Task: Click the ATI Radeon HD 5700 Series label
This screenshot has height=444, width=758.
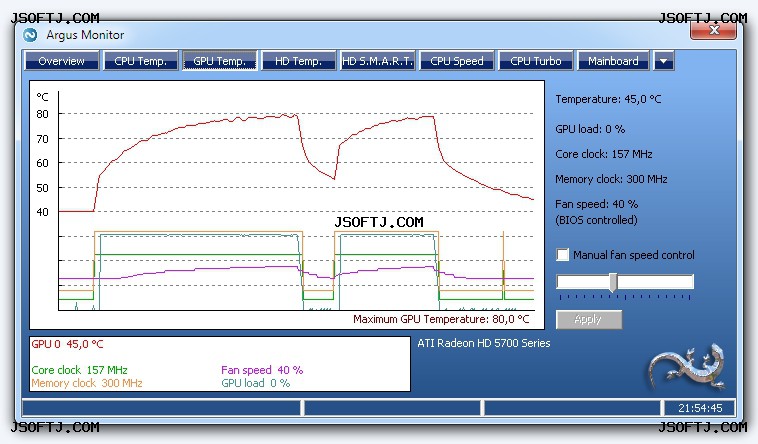Action: coord(484,343)
